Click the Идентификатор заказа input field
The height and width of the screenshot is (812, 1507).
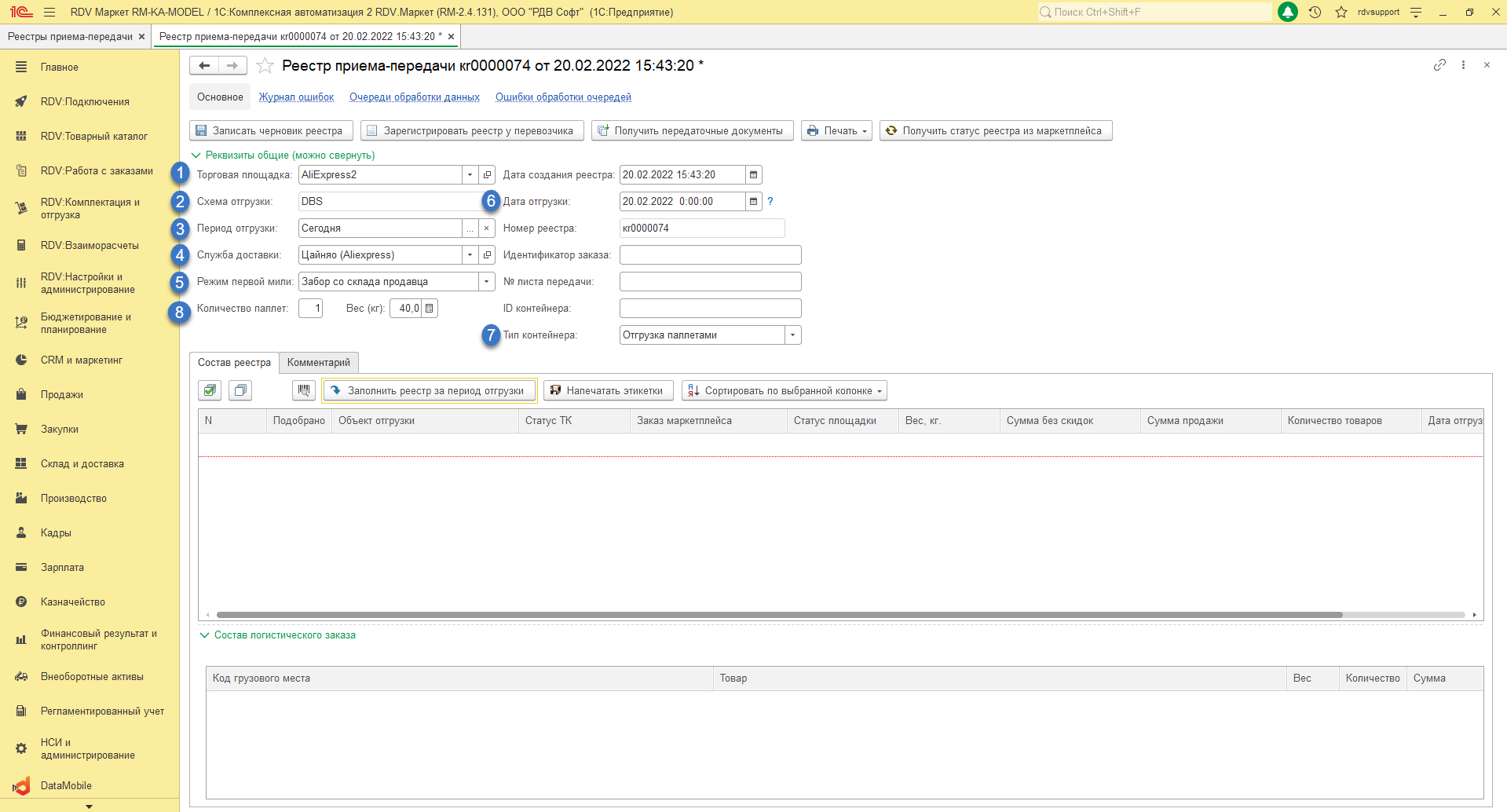710,255
